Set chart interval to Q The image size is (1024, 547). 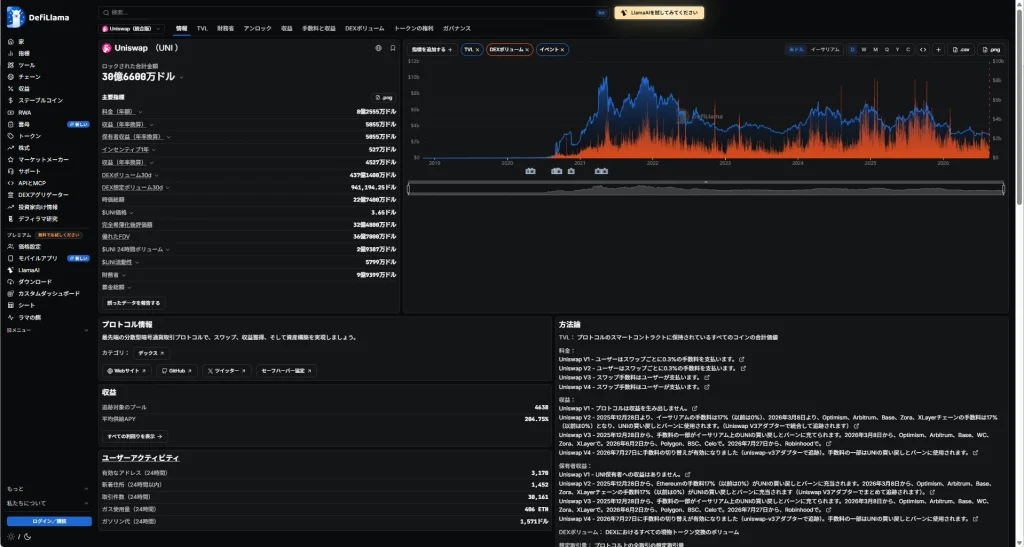pyautogui.click(x=886, y=50)
